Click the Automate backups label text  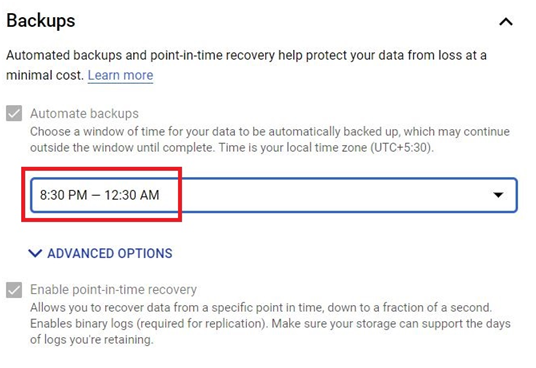pos(84,113)
